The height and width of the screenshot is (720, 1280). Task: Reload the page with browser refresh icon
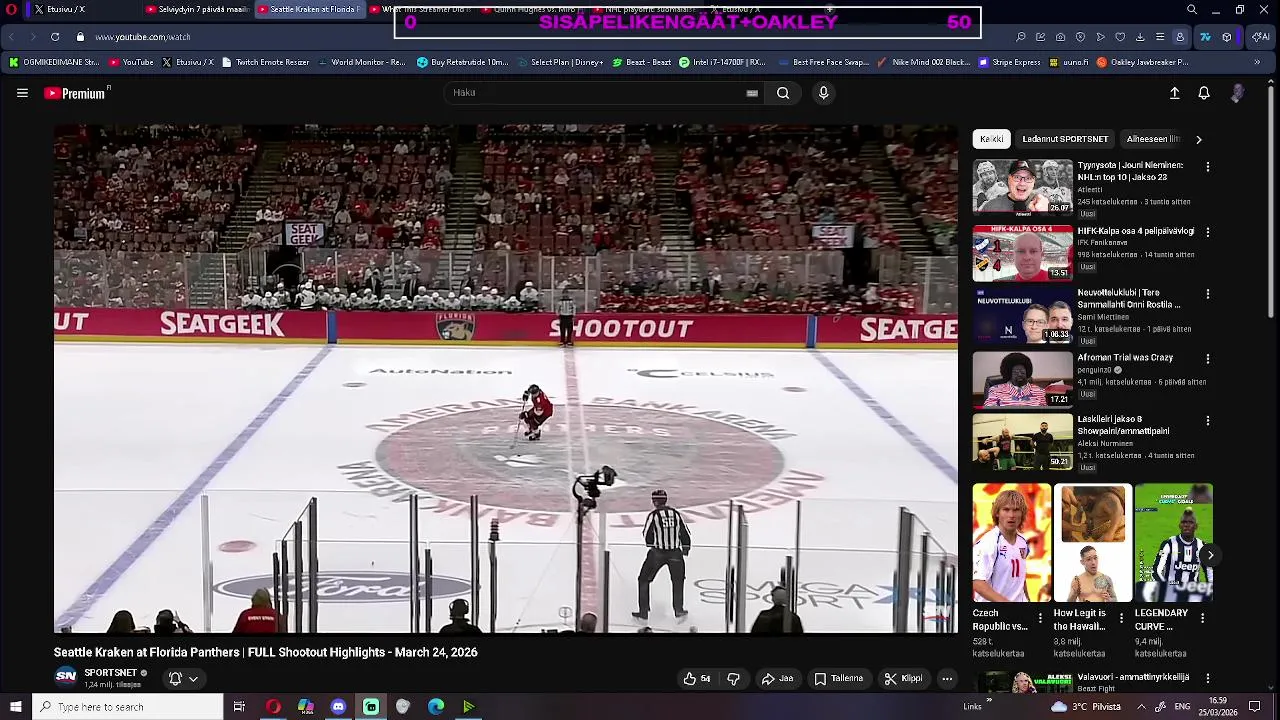pos(55,37)
